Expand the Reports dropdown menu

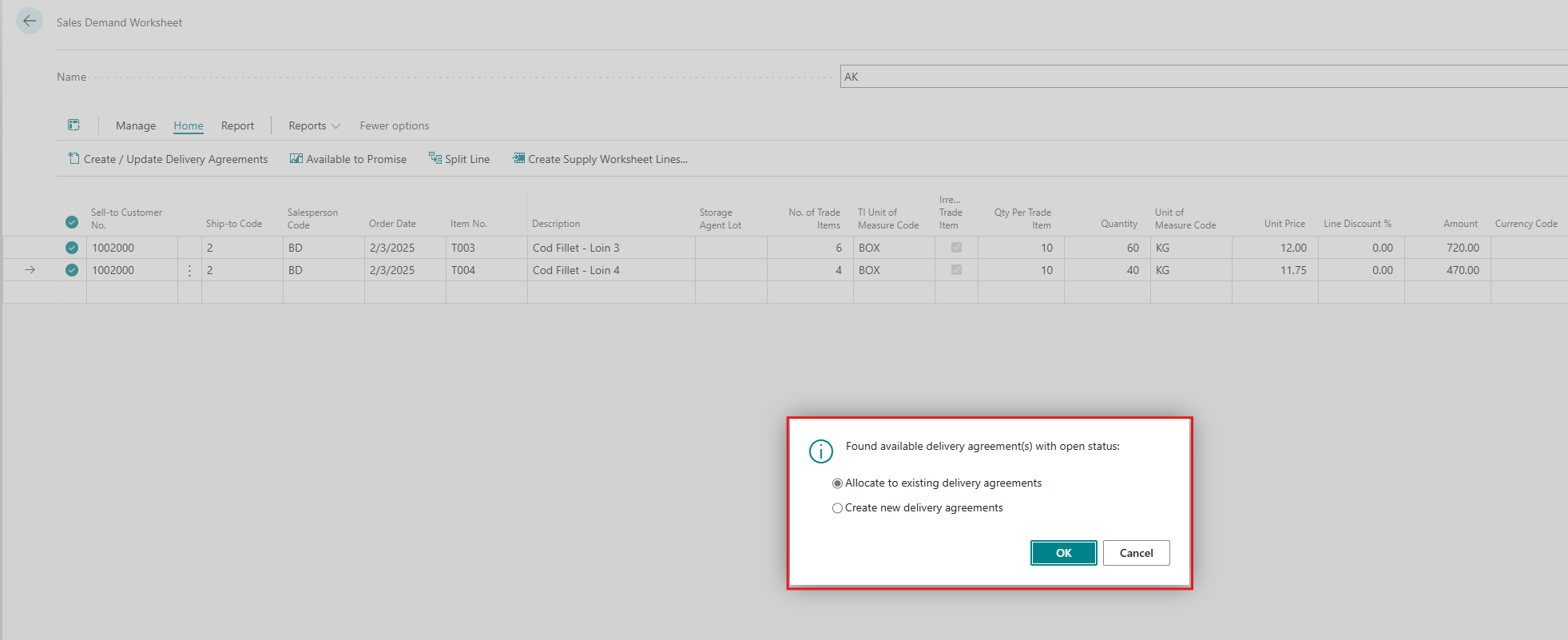click(x=314, y=125)
